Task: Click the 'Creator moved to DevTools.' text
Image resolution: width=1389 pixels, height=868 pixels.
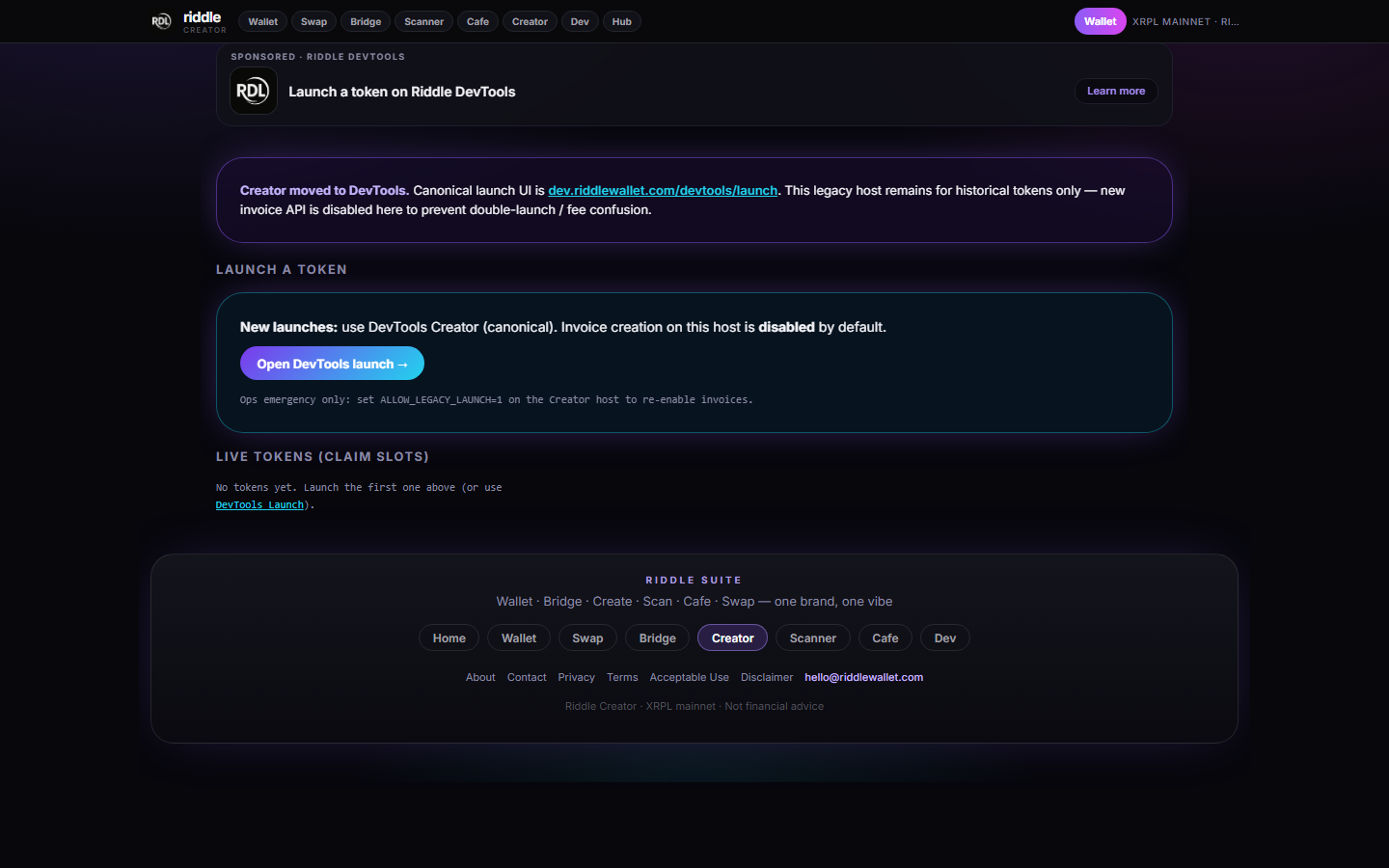Action: pos(324,191)
